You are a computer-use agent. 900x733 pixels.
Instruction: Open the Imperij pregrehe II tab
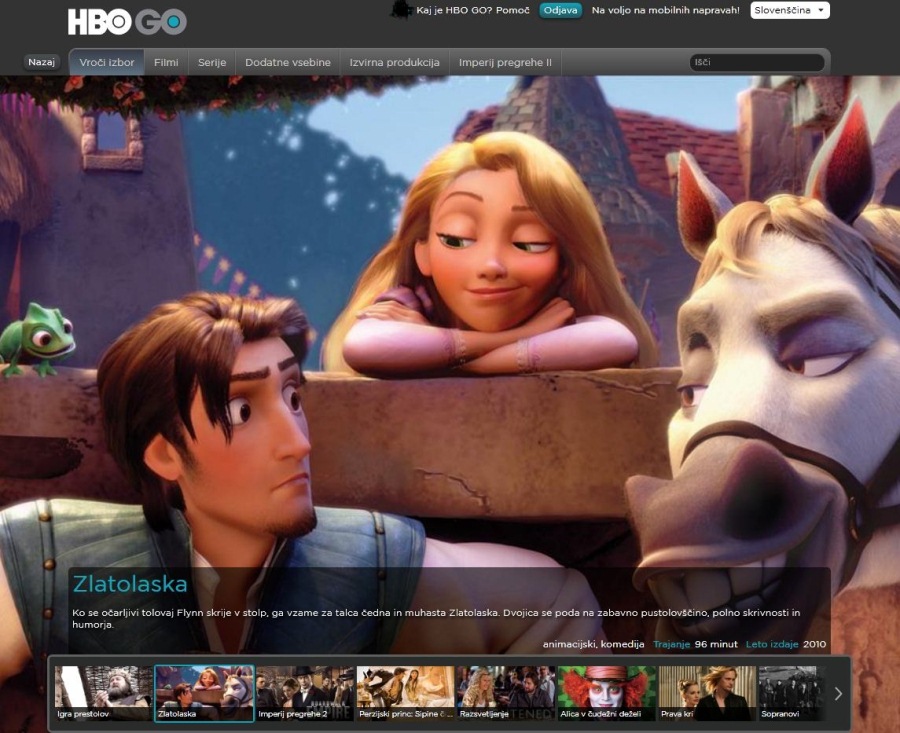click(x=505, y=62)
